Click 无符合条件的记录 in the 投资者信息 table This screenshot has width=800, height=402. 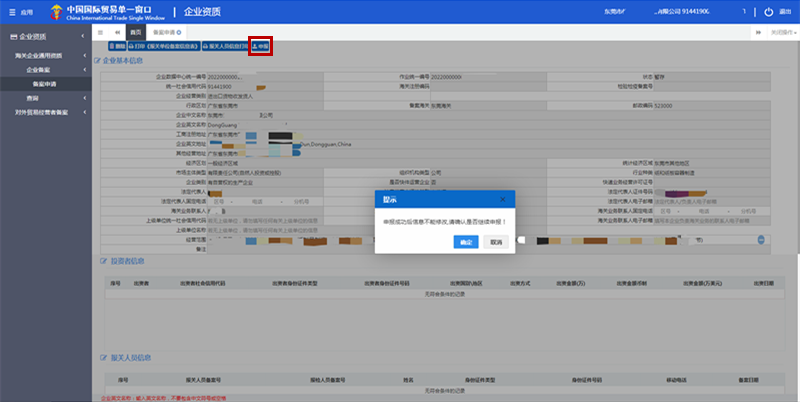[445, 294]
